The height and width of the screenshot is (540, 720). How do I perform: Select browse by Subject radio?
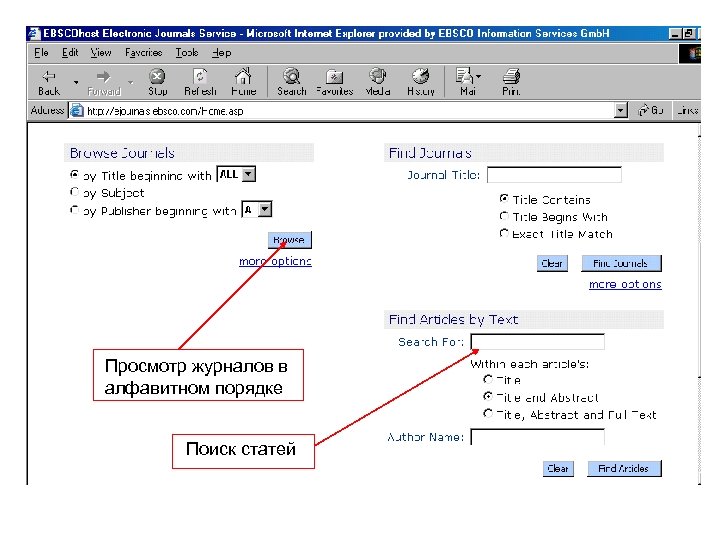(x=74, y=191)
